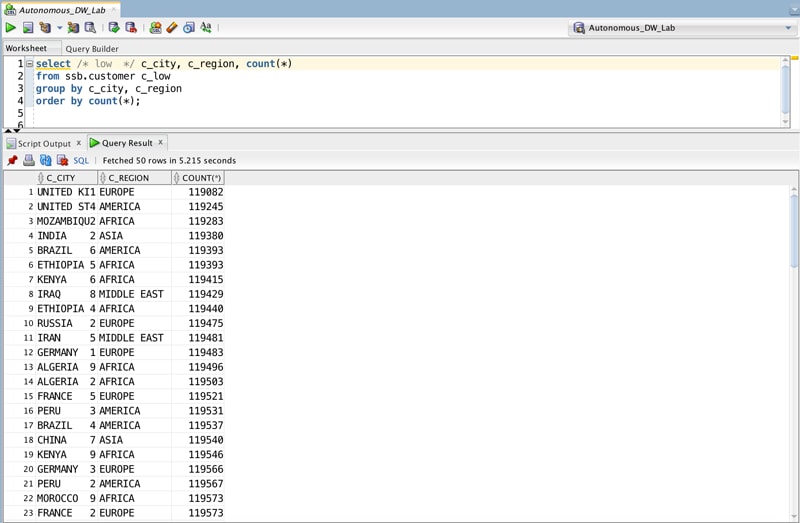Click the SQL Tuning Advisor icon
The height and width of the screenshot is (523, 800).
coord(90,28)
